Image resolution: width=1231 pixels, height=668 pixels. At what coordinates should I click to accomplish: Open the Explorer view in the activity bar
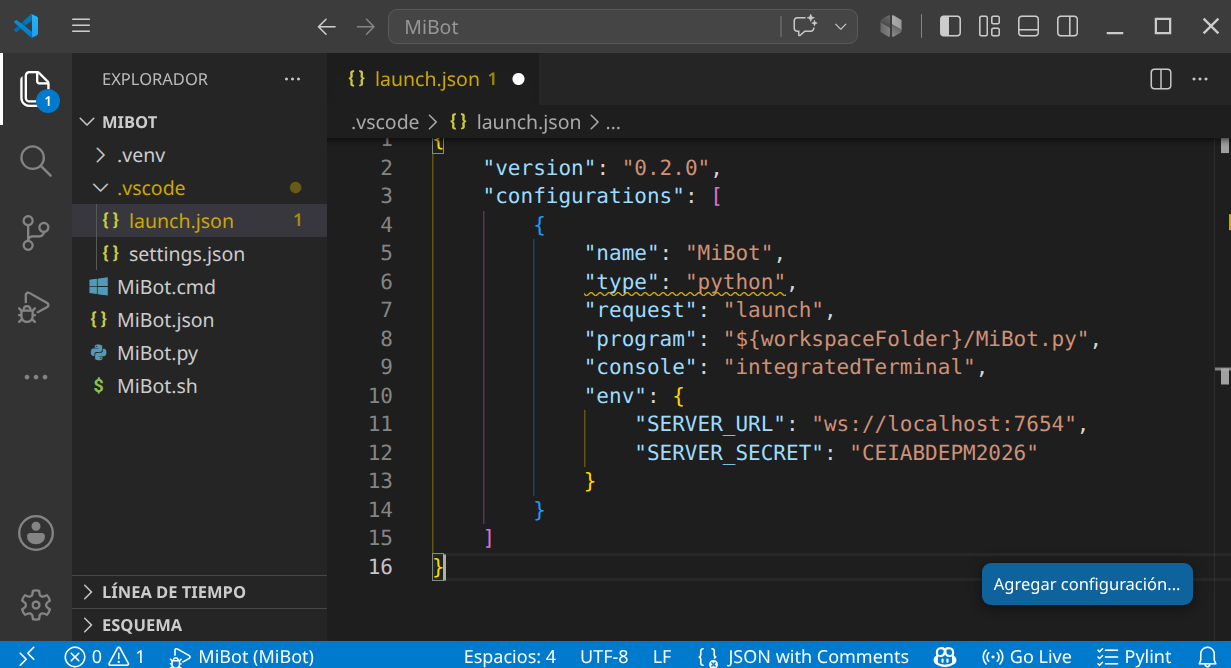tap(36, 89)
